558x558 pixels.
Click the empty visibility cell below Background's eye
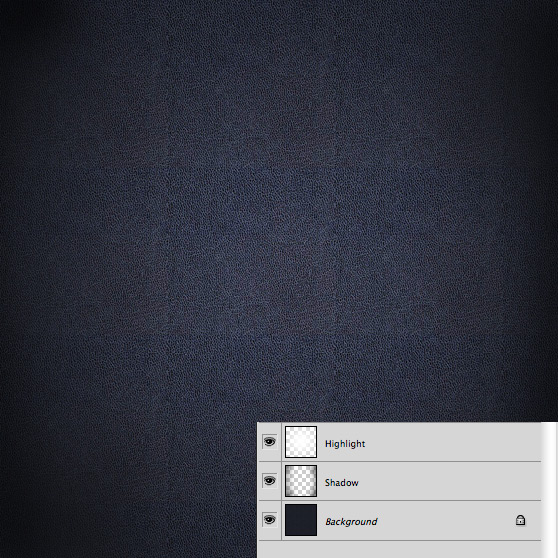pyautogui.click(x=269, y=549)
